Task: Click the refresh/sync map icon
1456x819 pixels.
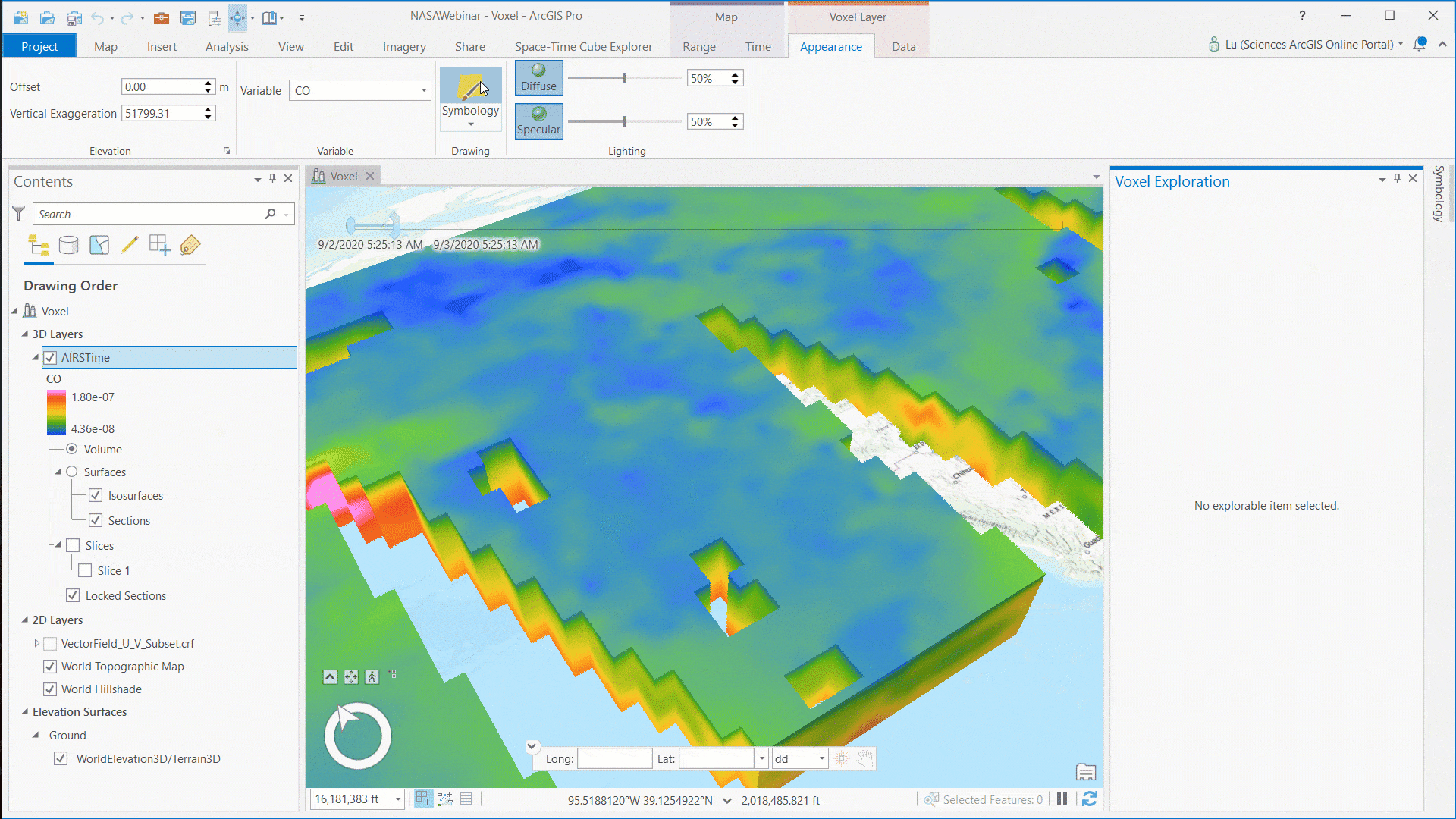Action: point(1090,798)
